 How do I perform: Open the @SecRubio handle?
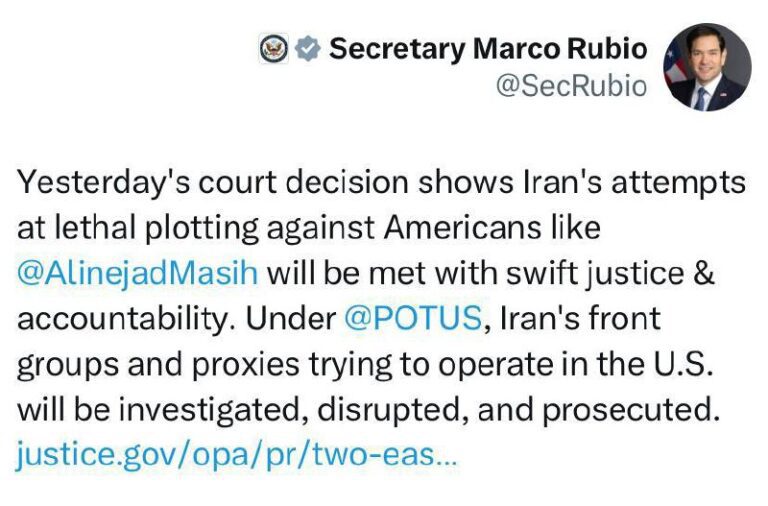coord(571,86)
